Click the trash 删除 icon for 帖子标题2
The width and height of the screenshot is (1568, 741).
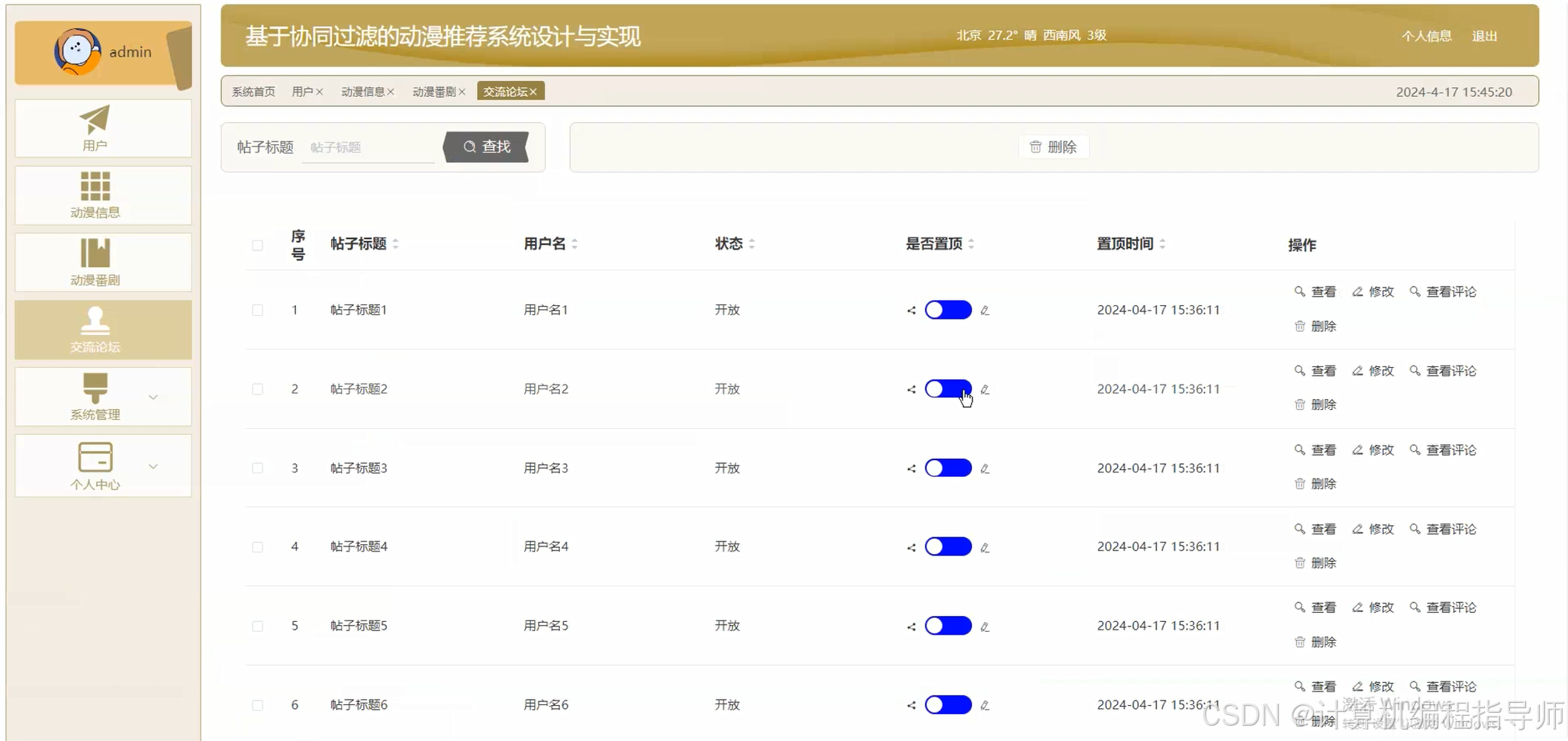click(x=1299, y=404)
